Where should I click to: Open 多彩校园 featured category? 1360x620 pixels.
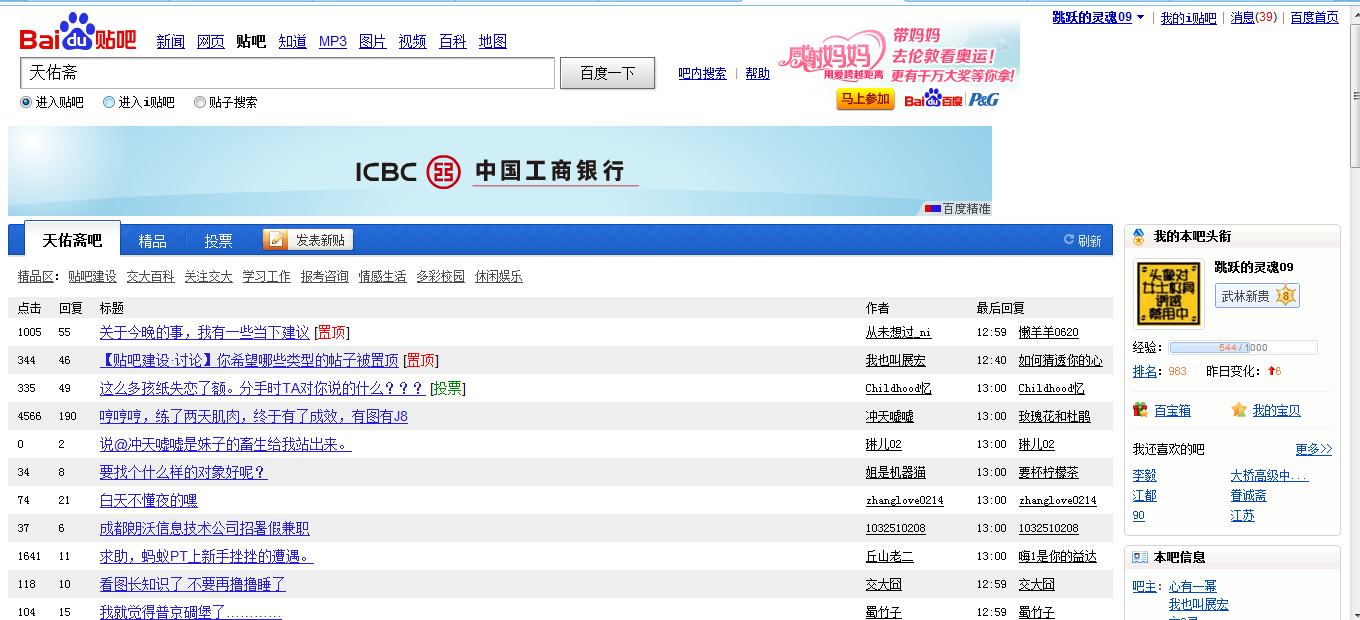coord(441,276)
